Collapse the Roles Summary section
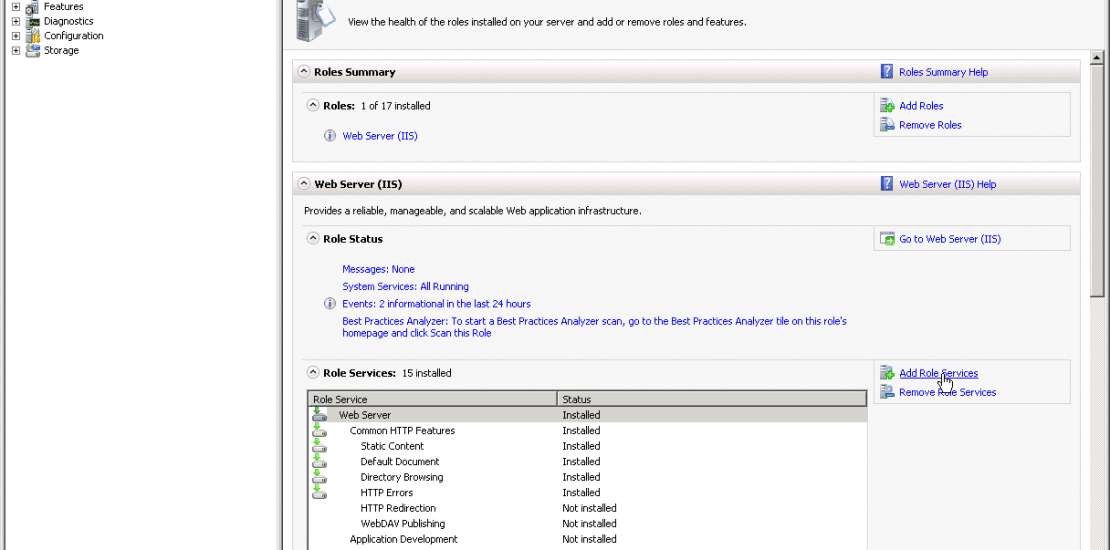This screenshot has height=550, width=1110. [x=304, y=71]
